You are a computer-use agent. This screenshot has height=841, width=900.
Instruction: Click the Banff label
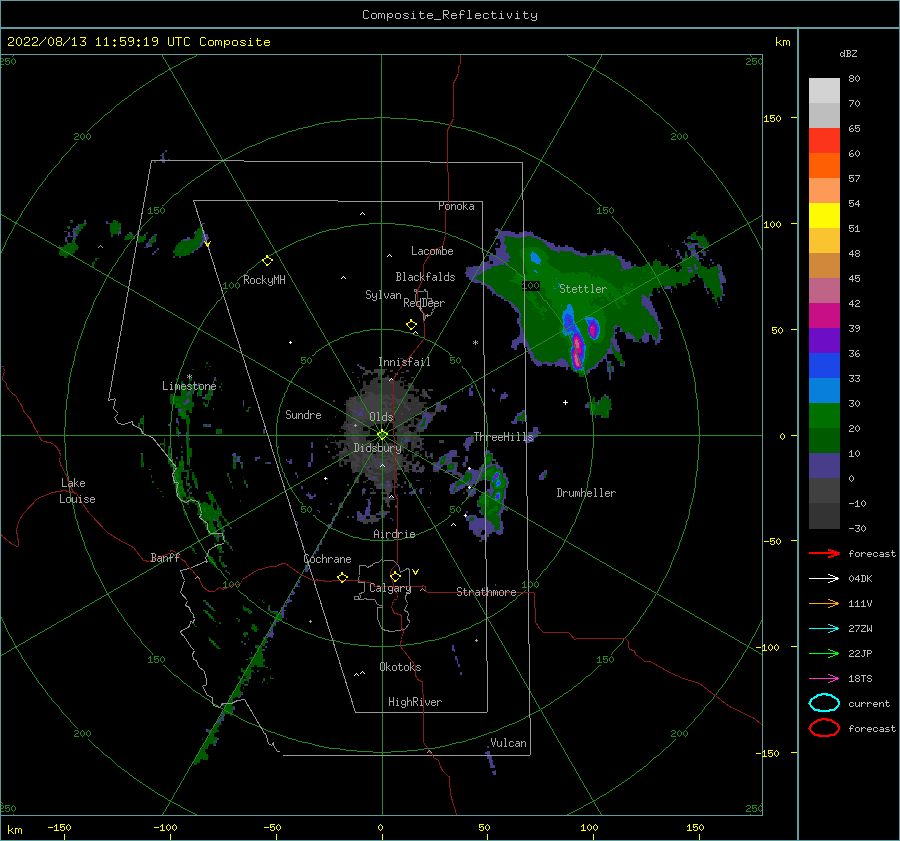pyautogui.click(x=165, y=557)
